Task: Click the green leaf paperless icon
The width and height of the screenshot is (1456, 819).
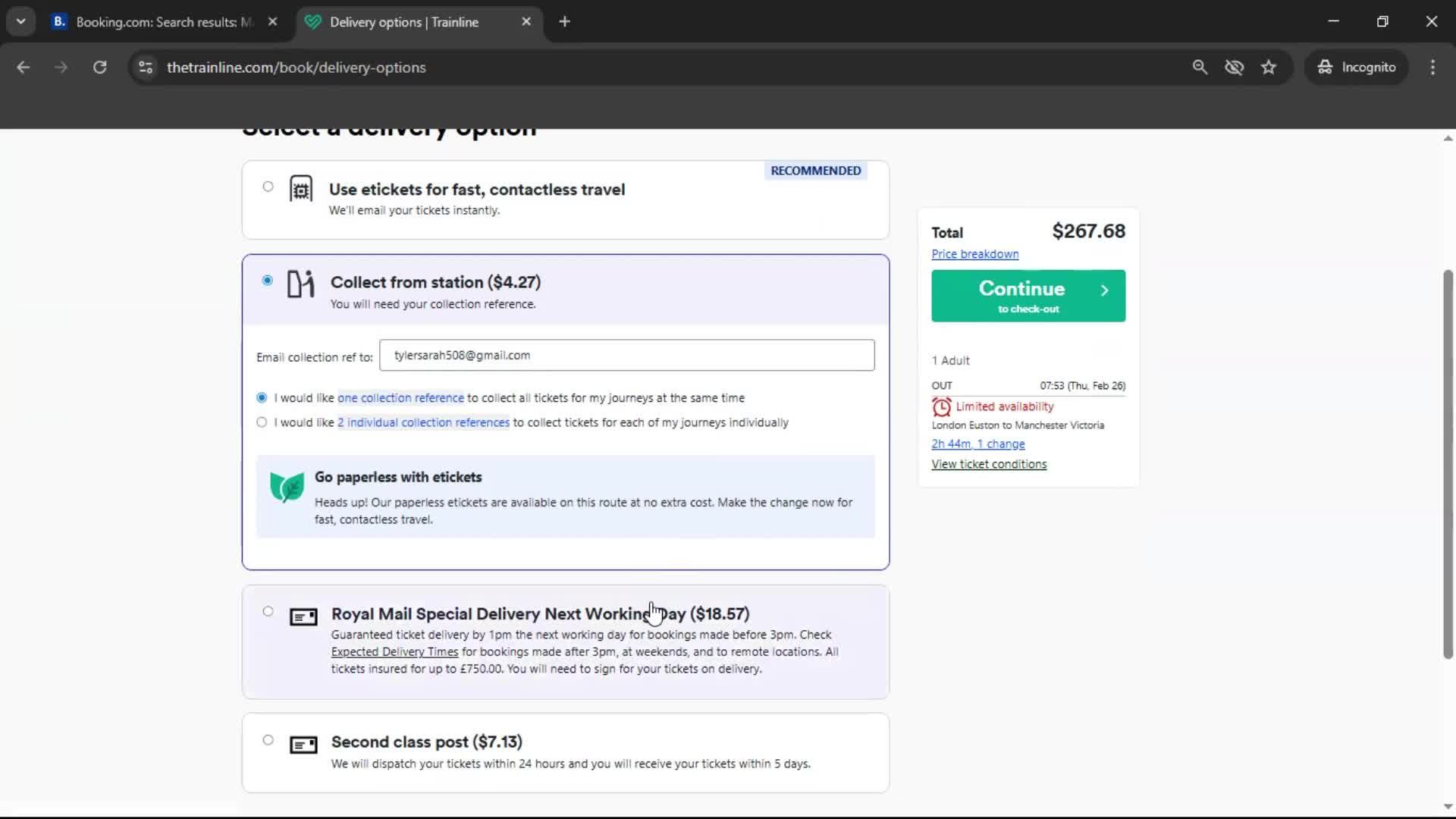Action: [x=286, y=487]
